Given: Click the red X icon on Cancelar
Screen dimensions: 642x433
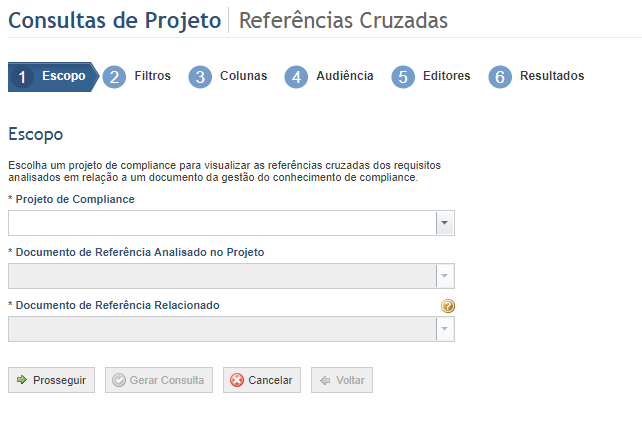Looking at the screenshot, I should pyautogui.click(x=237, y=380).
